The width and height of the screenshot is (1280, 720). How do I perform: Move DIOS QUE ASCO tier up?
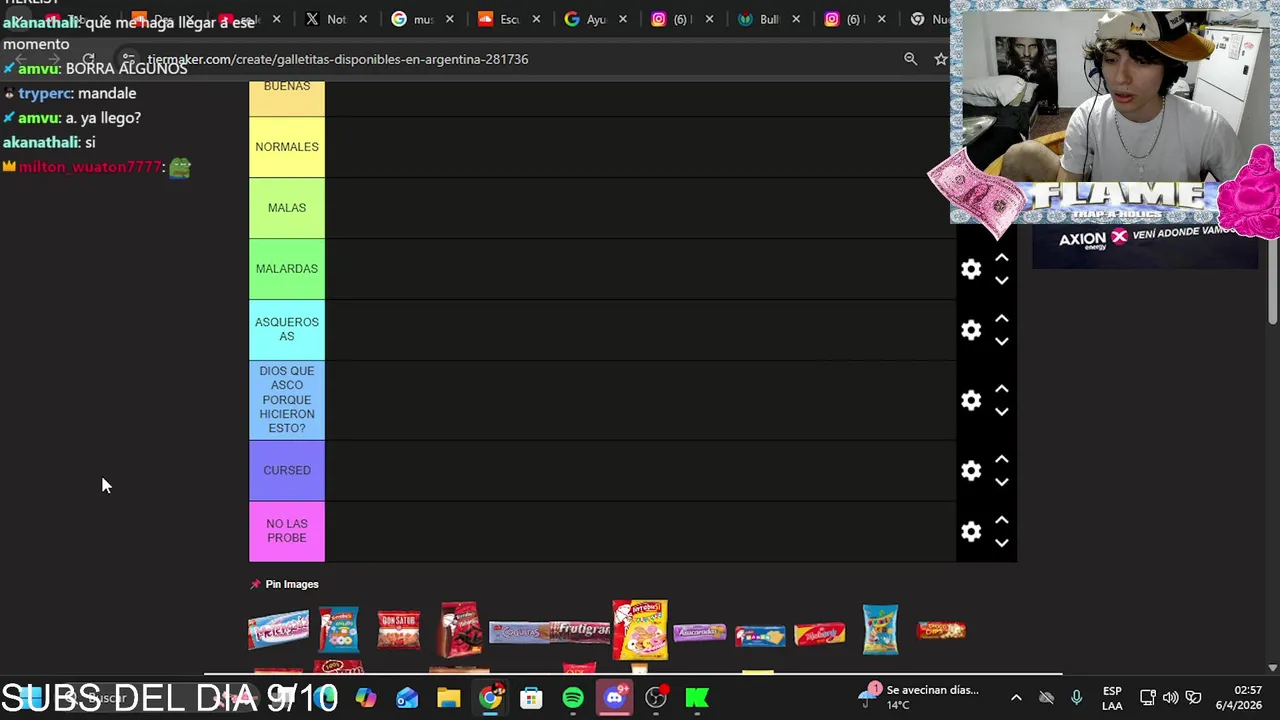point(1001,389)
